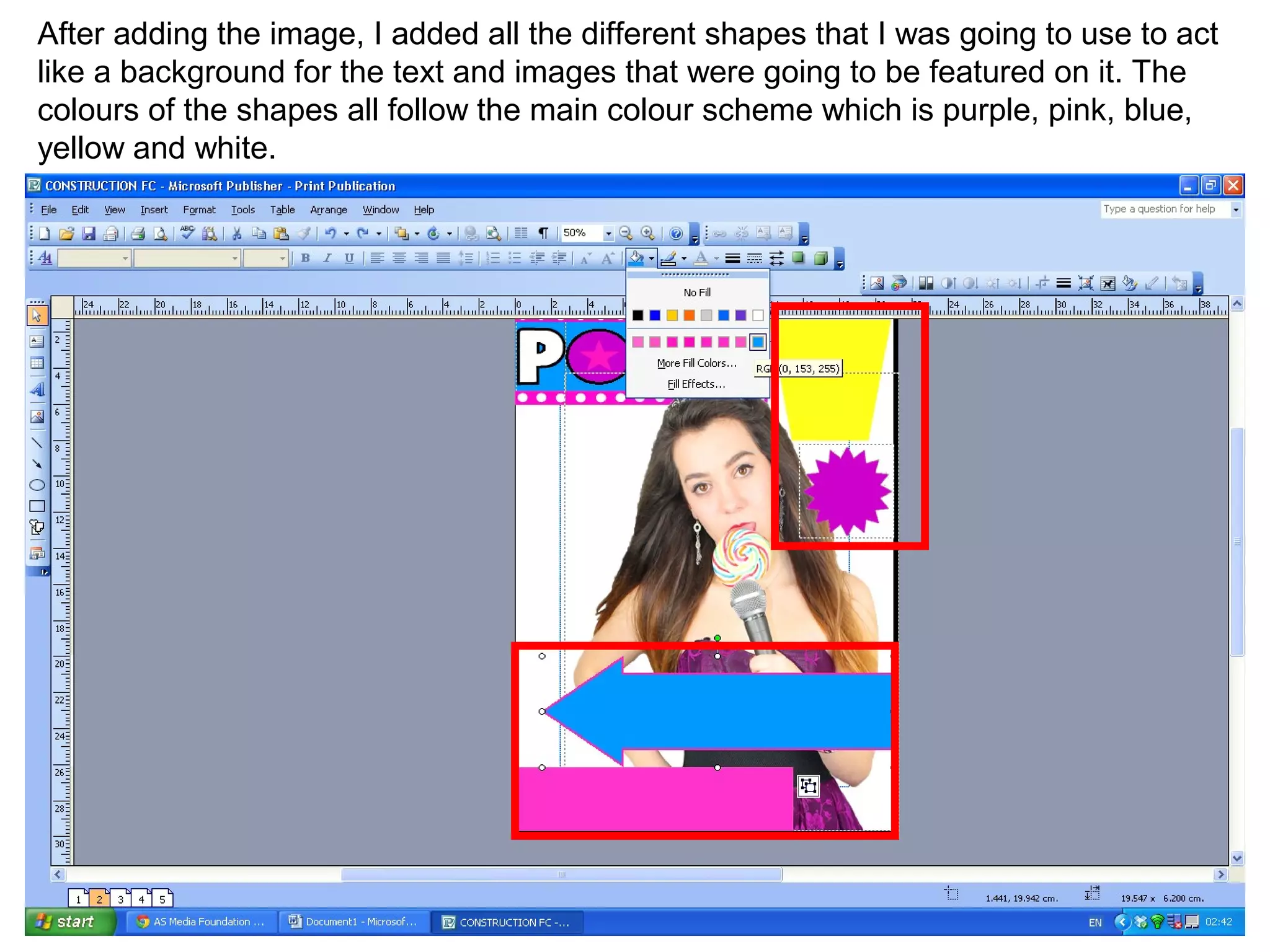1270x952 pixels.
Task: Toggle Italic formatting
Action: (327, 258)
